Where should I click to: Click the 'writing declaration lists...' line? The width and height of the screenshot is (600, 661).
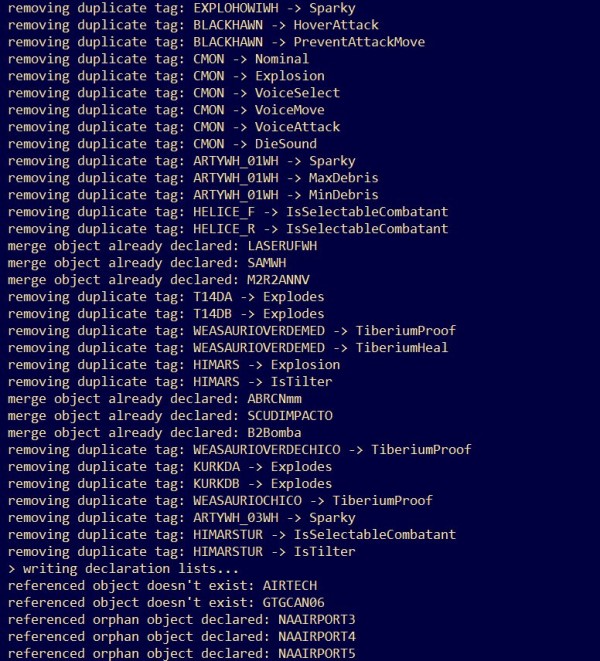point(123,569)
